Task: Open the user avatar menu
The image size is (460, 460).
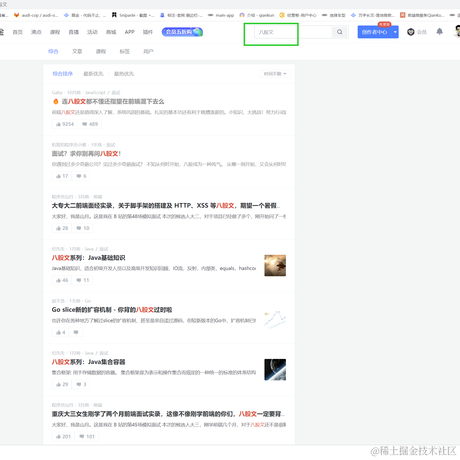Action: 457,32
